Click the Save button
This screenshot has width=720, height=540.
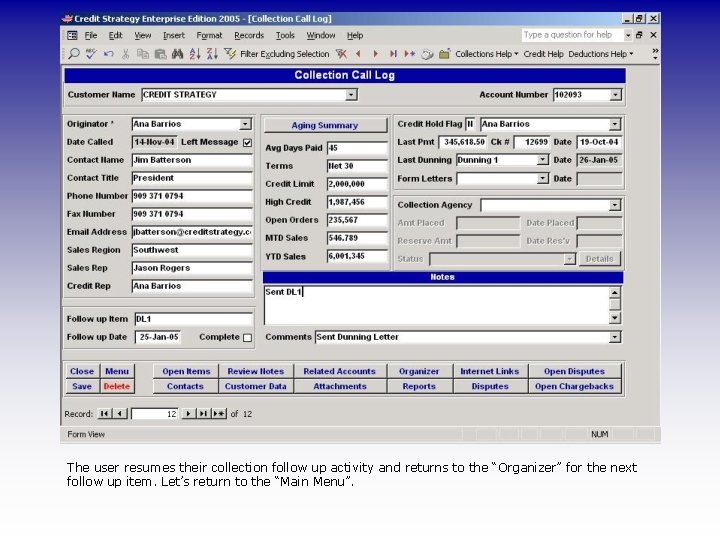click(82, 386)
